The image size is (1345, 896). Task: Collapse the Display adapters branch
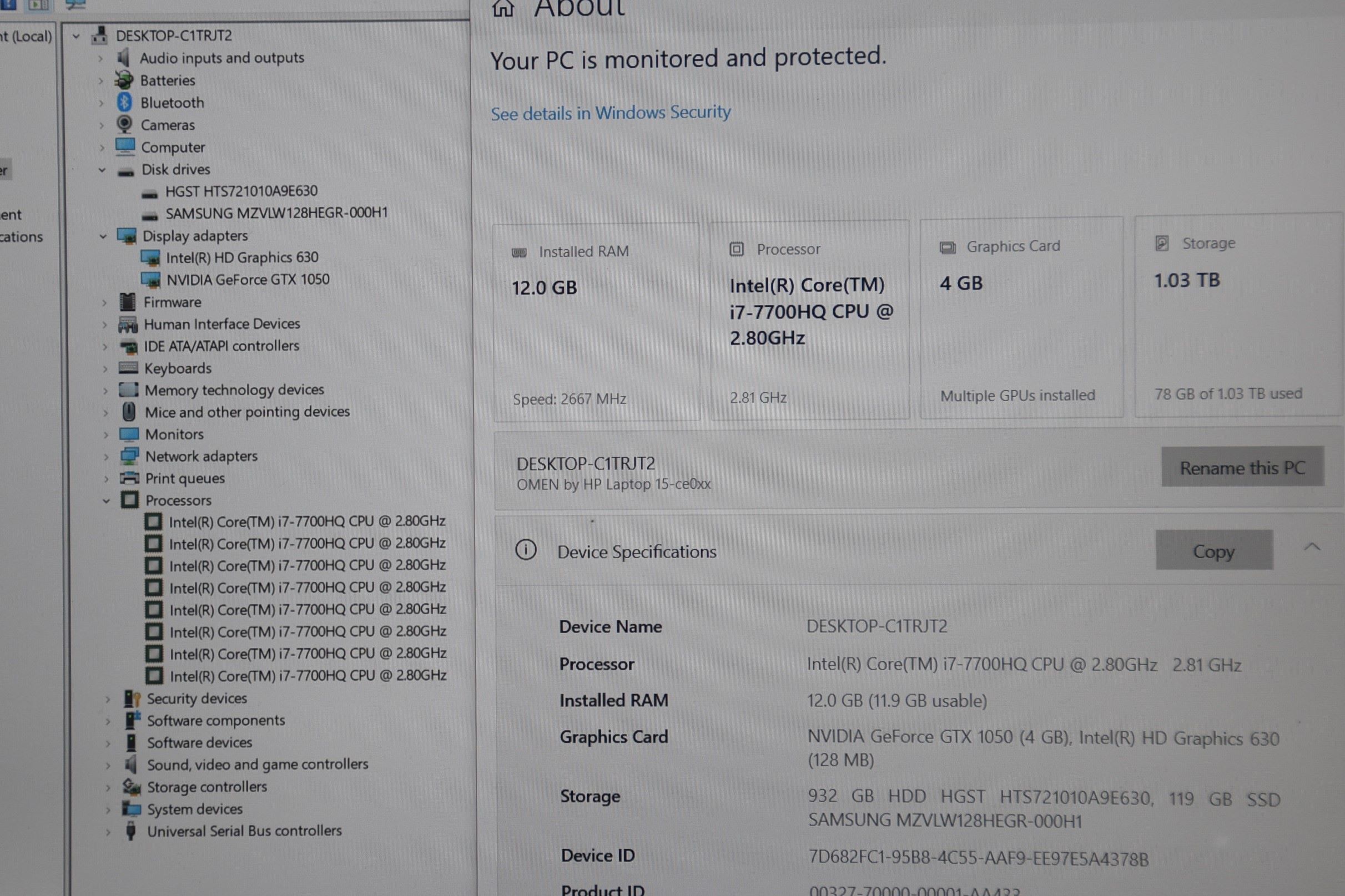[103, 236]
